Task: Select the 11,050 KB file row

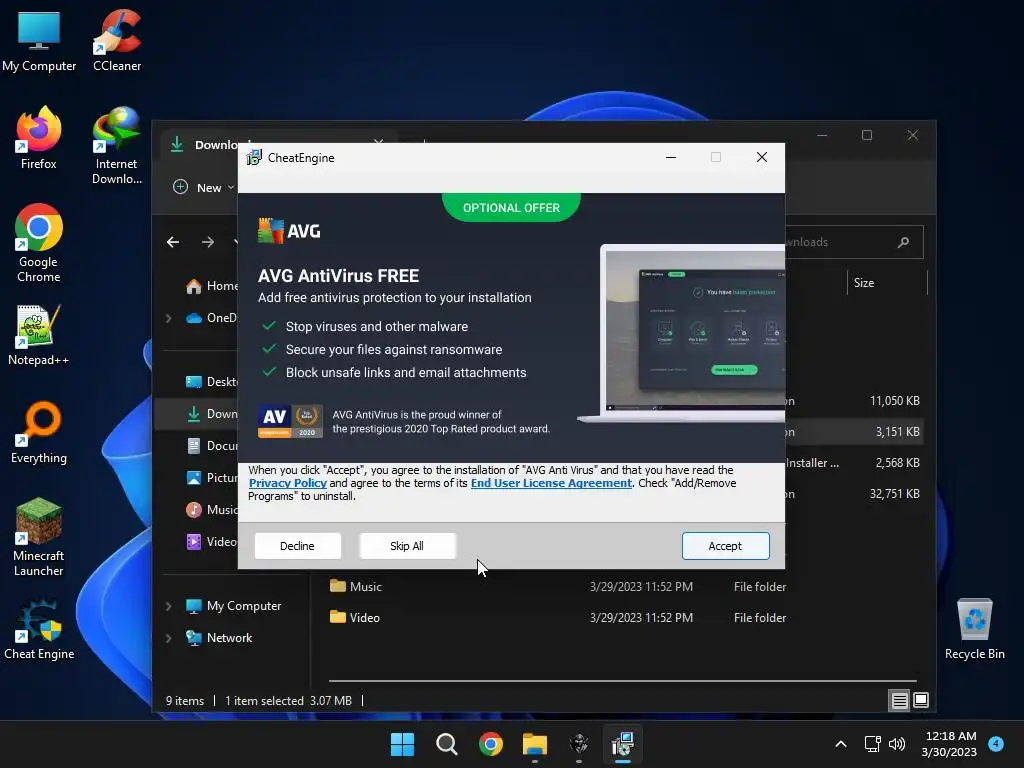Action: click(854, 401)
